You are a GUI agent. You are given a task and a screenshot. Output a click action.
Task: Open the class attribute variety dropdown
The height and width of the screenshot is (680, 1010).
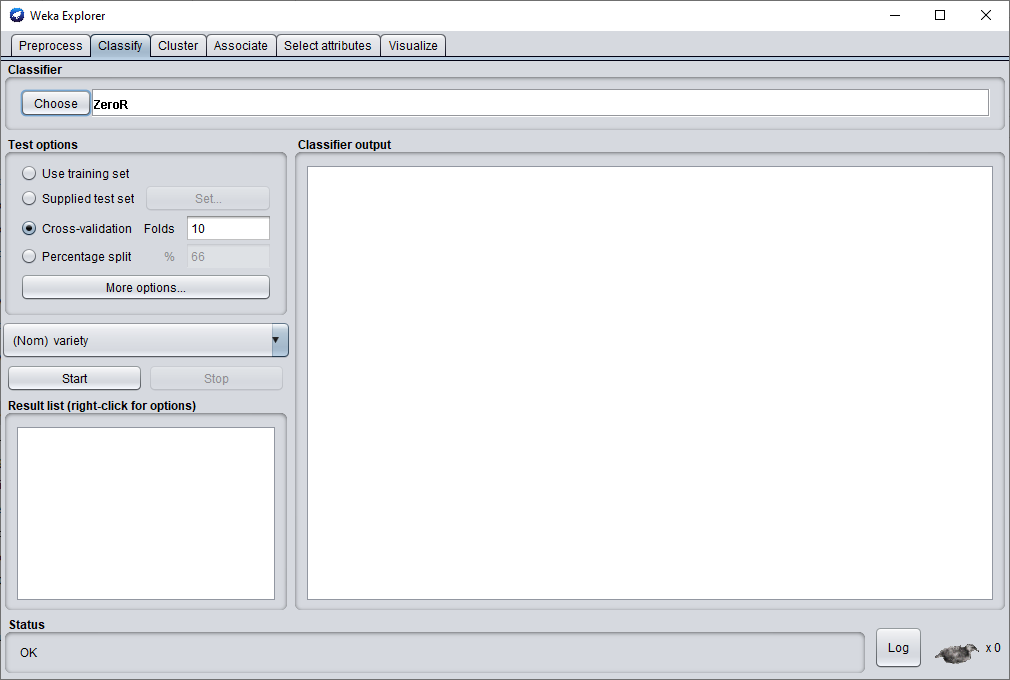tap(146, 340)
